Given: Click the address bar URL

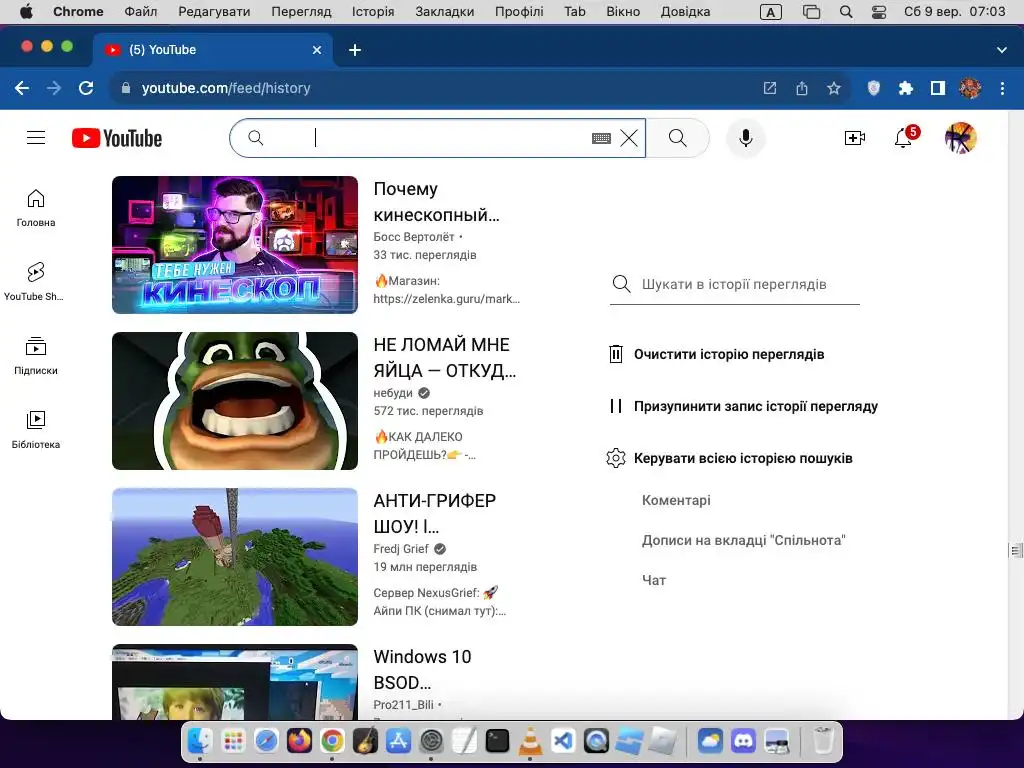Looking at the screenshot, I should pos(226,88).
